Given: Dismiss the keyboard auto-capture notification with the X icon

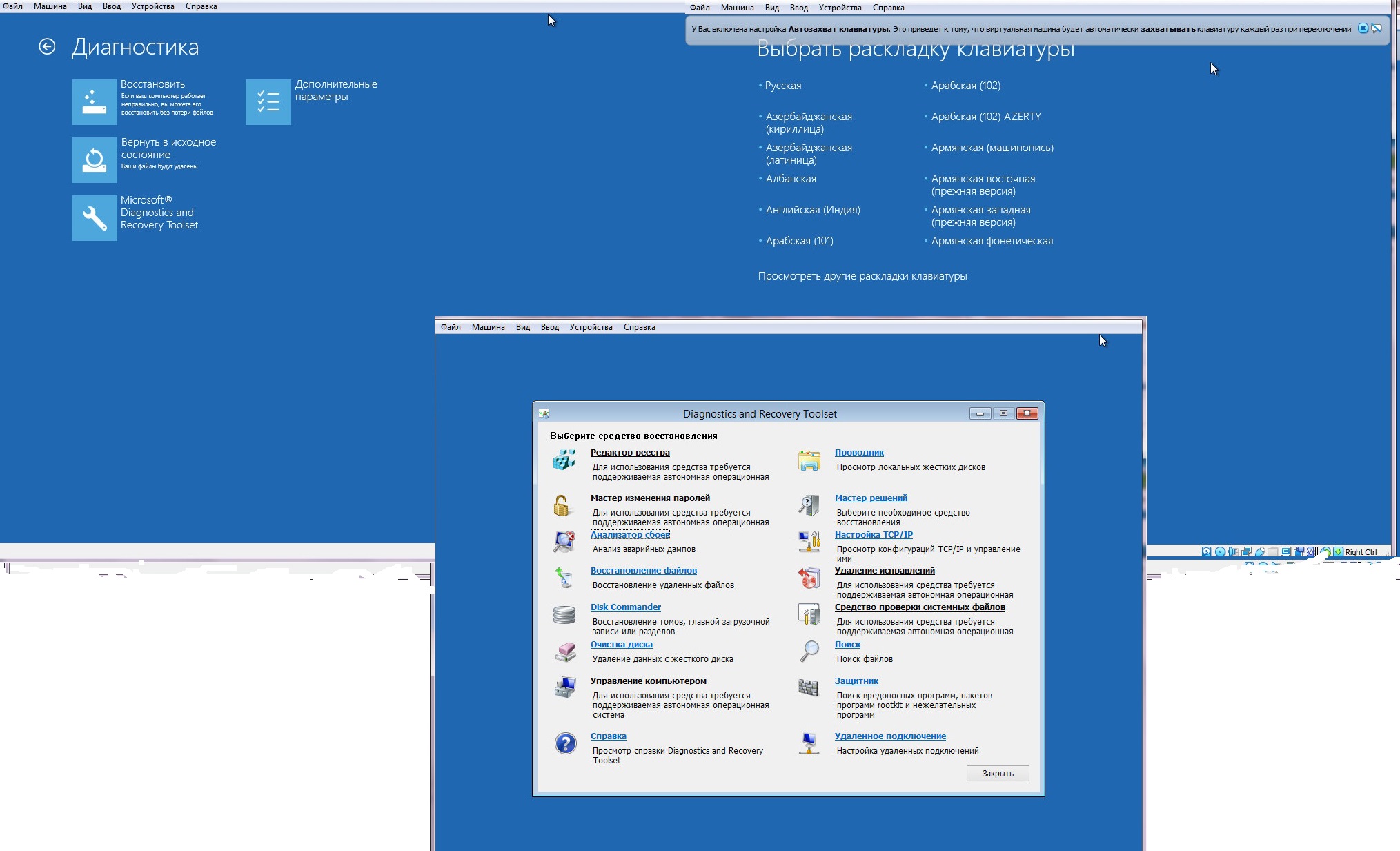Looking at the screenshot, I should coord(1363,28).
